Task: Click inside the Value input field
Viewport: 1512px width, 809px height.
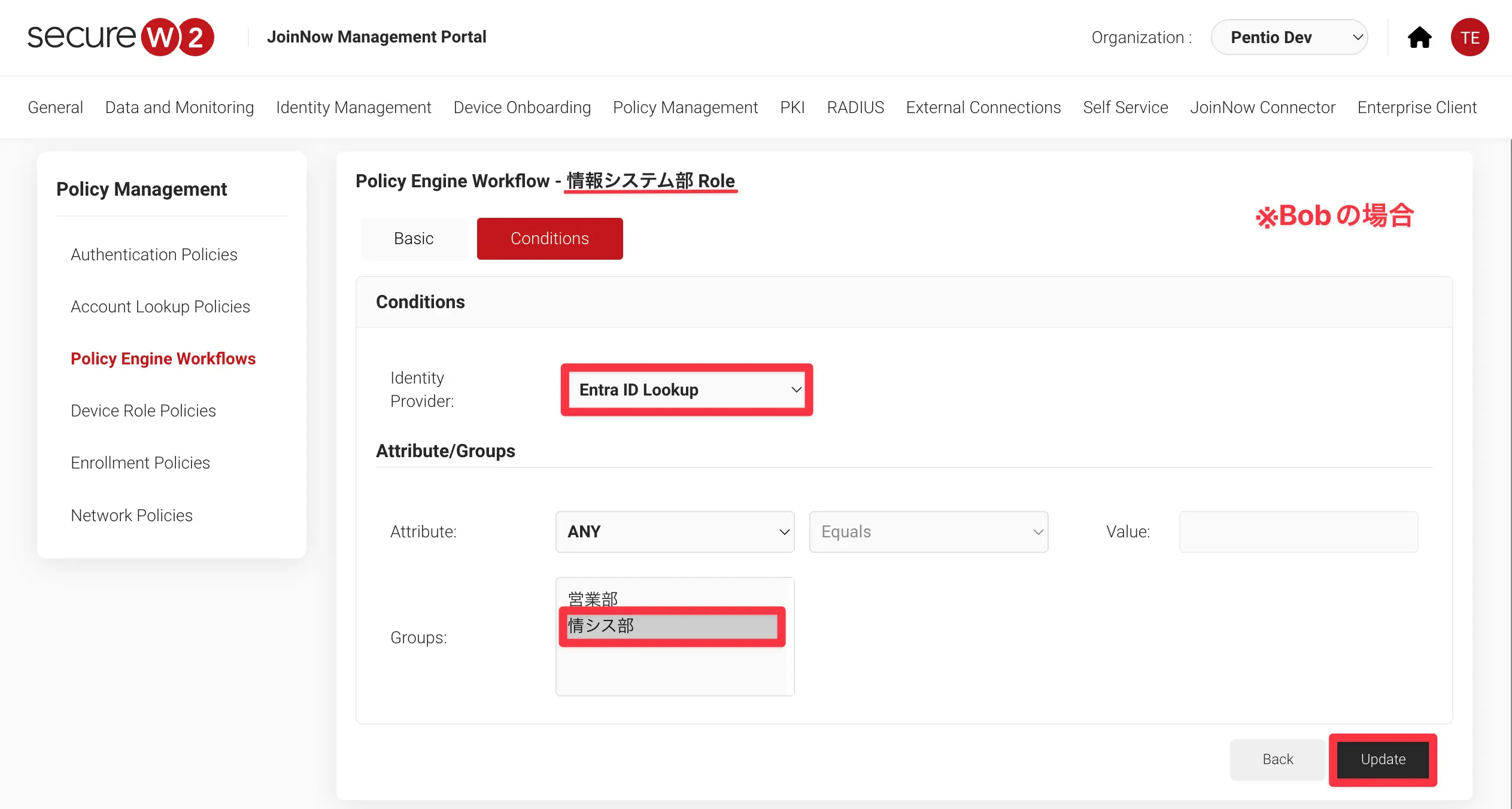Action: (x=1298, y=532)
